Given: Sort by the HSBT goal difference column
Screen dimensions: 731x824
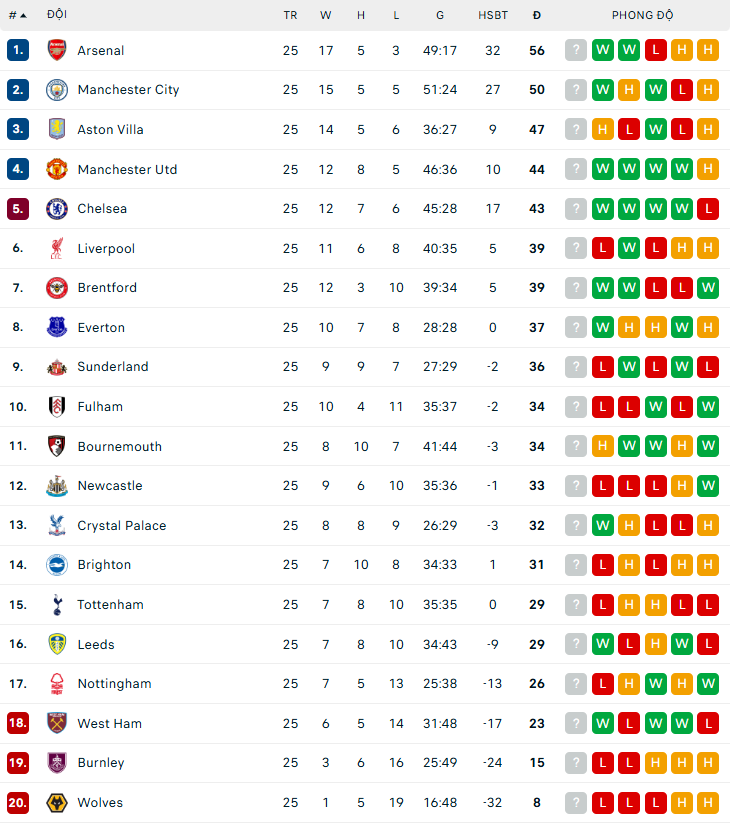Looking at the screenshot, I should pyautogui.click(x=492, y=15).
